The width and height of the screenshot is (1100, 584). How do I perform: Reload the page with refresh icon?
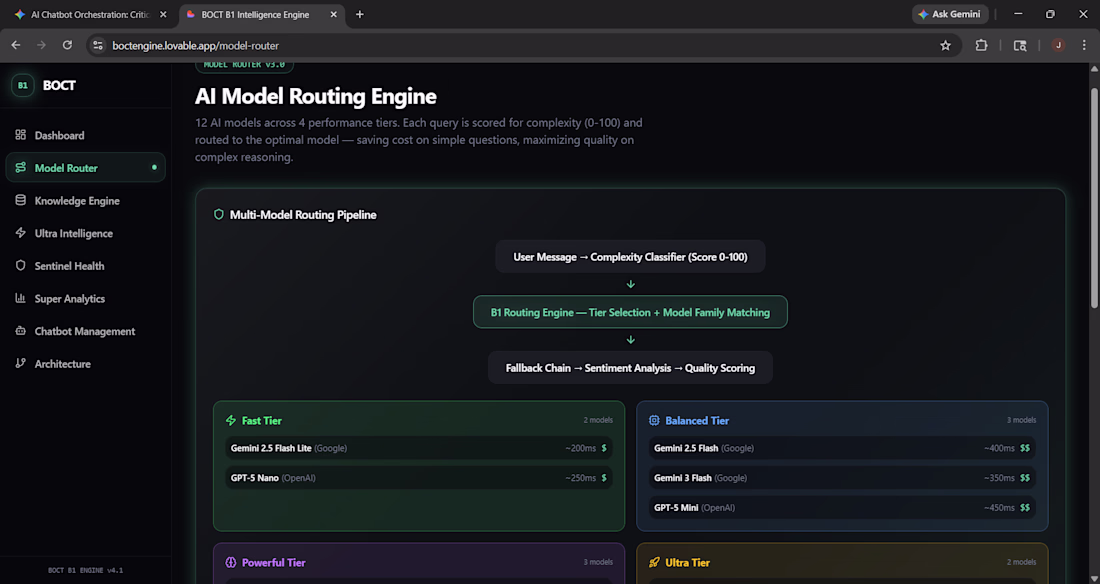(67, 45)
